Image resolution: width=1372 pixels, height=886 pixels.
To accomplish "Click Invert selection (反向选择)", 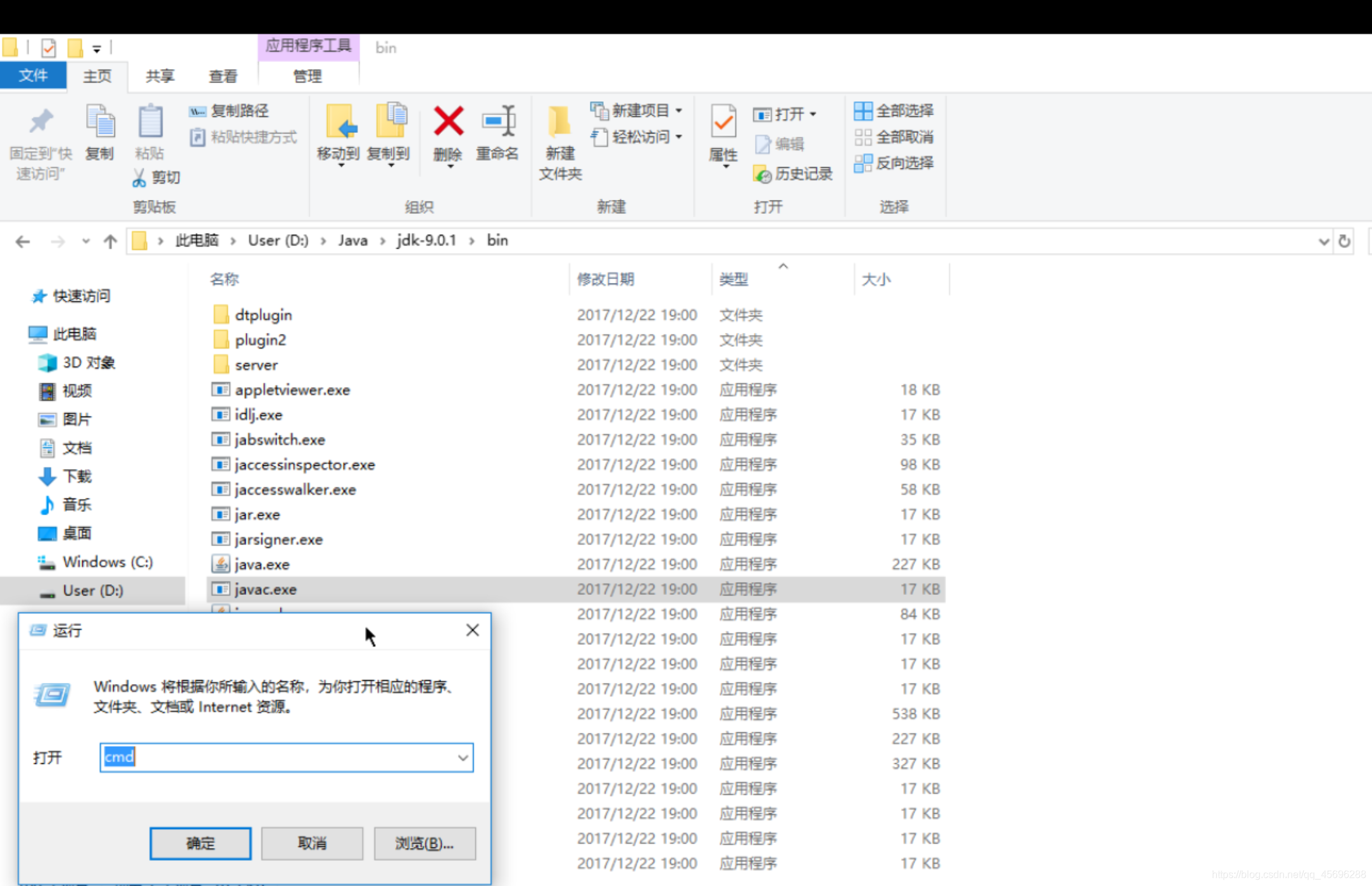I will pyautogui.click(x=894, y=163).
